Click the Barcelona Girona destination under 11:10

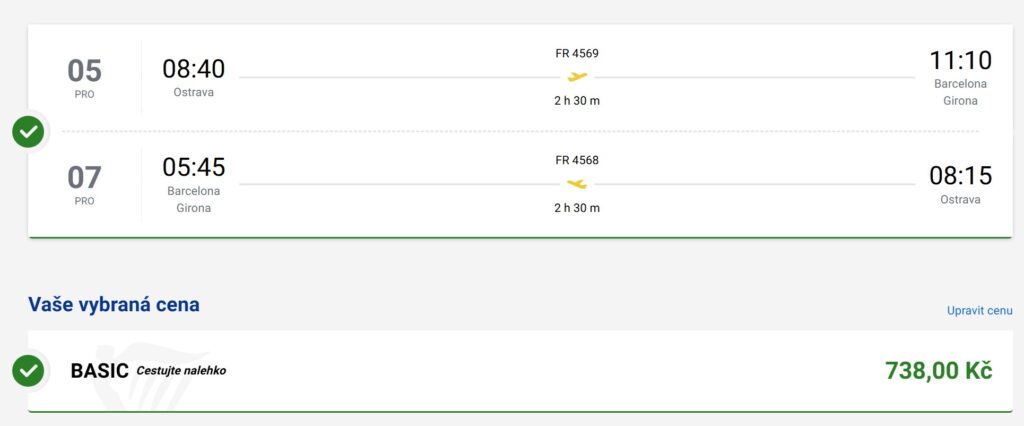coord(960,92)
